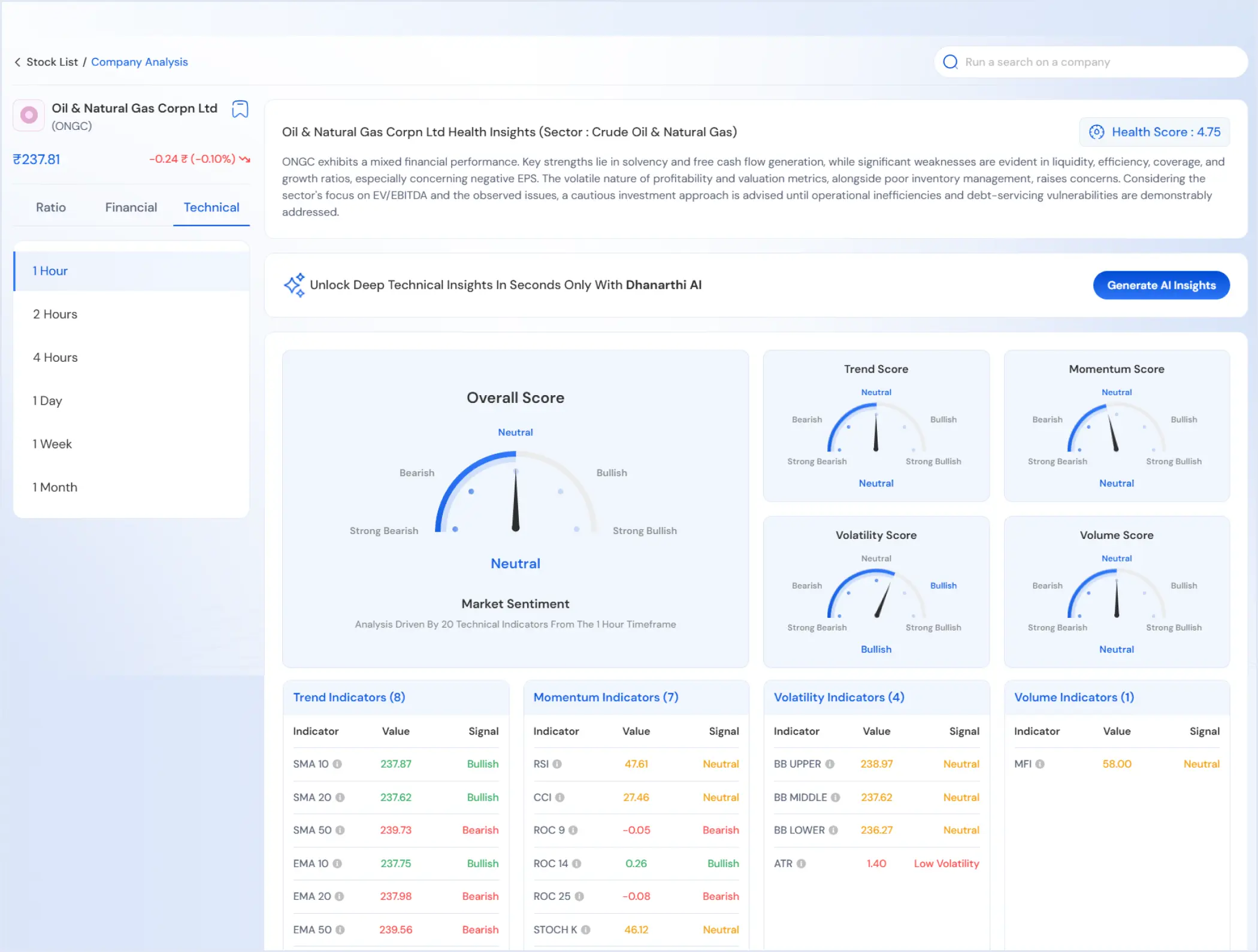The height and width of the screenshot is (952, 1258).
Task: Click the red downtrend arrow by price change
Action: 244,159
